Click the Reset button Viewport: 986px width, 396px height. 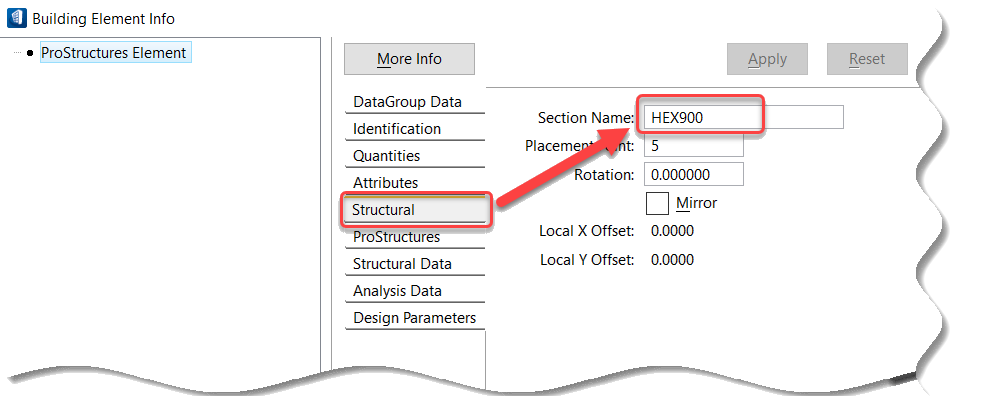(x=867, y=59)
